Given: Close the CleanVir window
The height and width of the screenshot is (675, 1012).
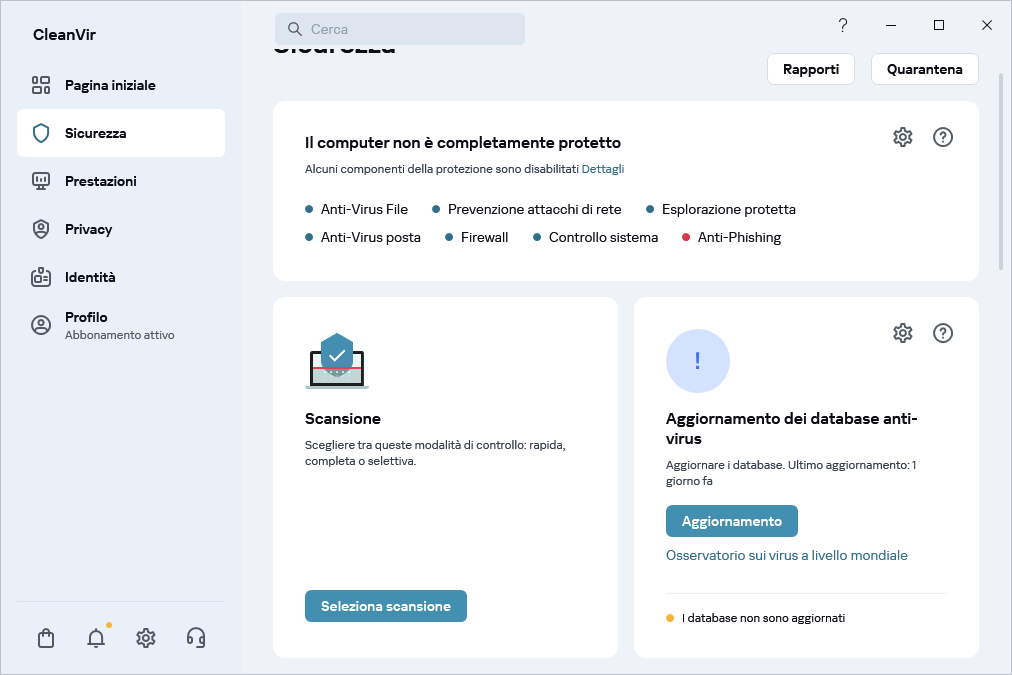Looking at the screenshot, I should (987, 25).
